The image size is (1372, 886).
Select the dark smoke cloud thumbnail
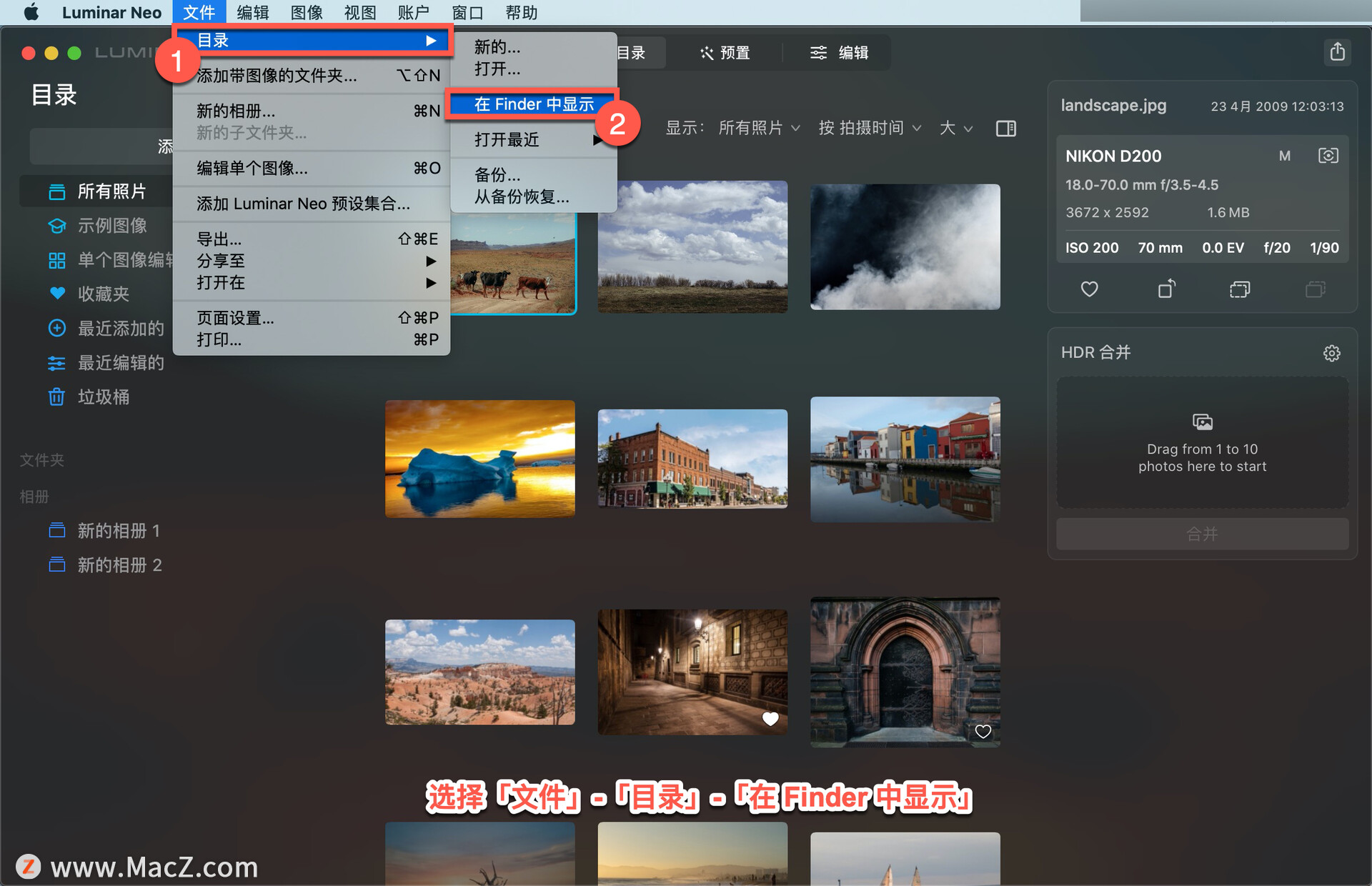905,247
